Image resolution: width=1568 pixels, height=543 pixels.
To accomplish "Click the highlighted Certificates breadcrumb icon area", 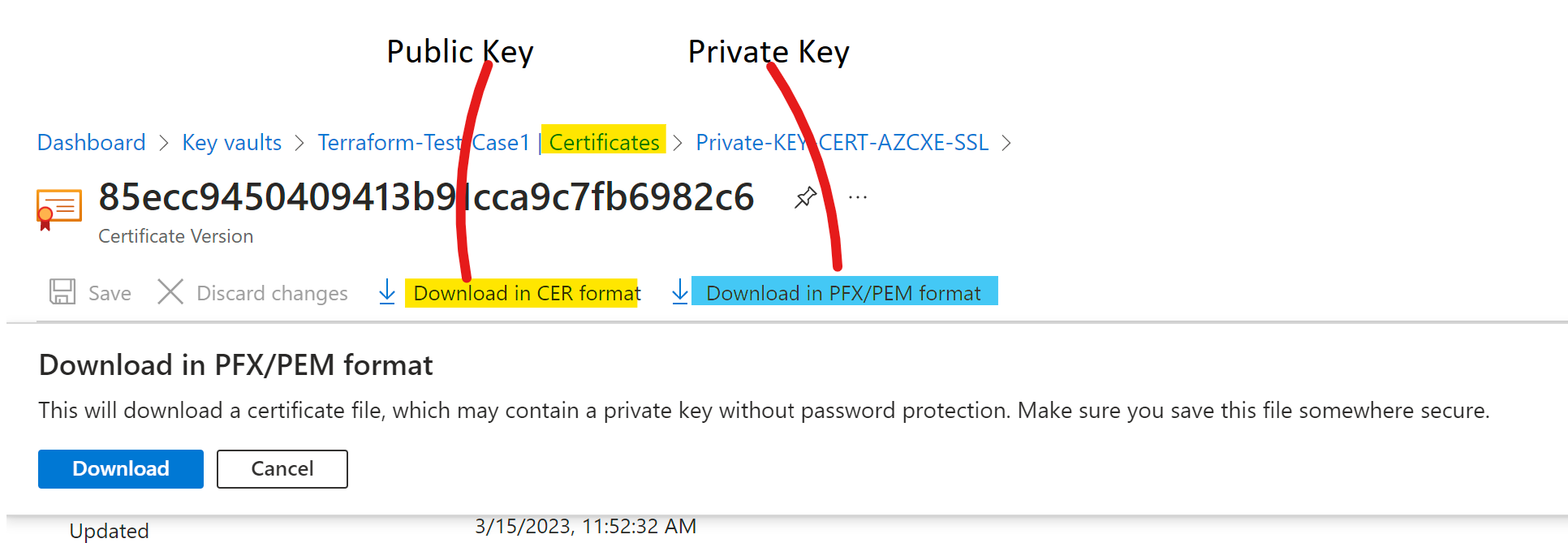I will point(603,142).
